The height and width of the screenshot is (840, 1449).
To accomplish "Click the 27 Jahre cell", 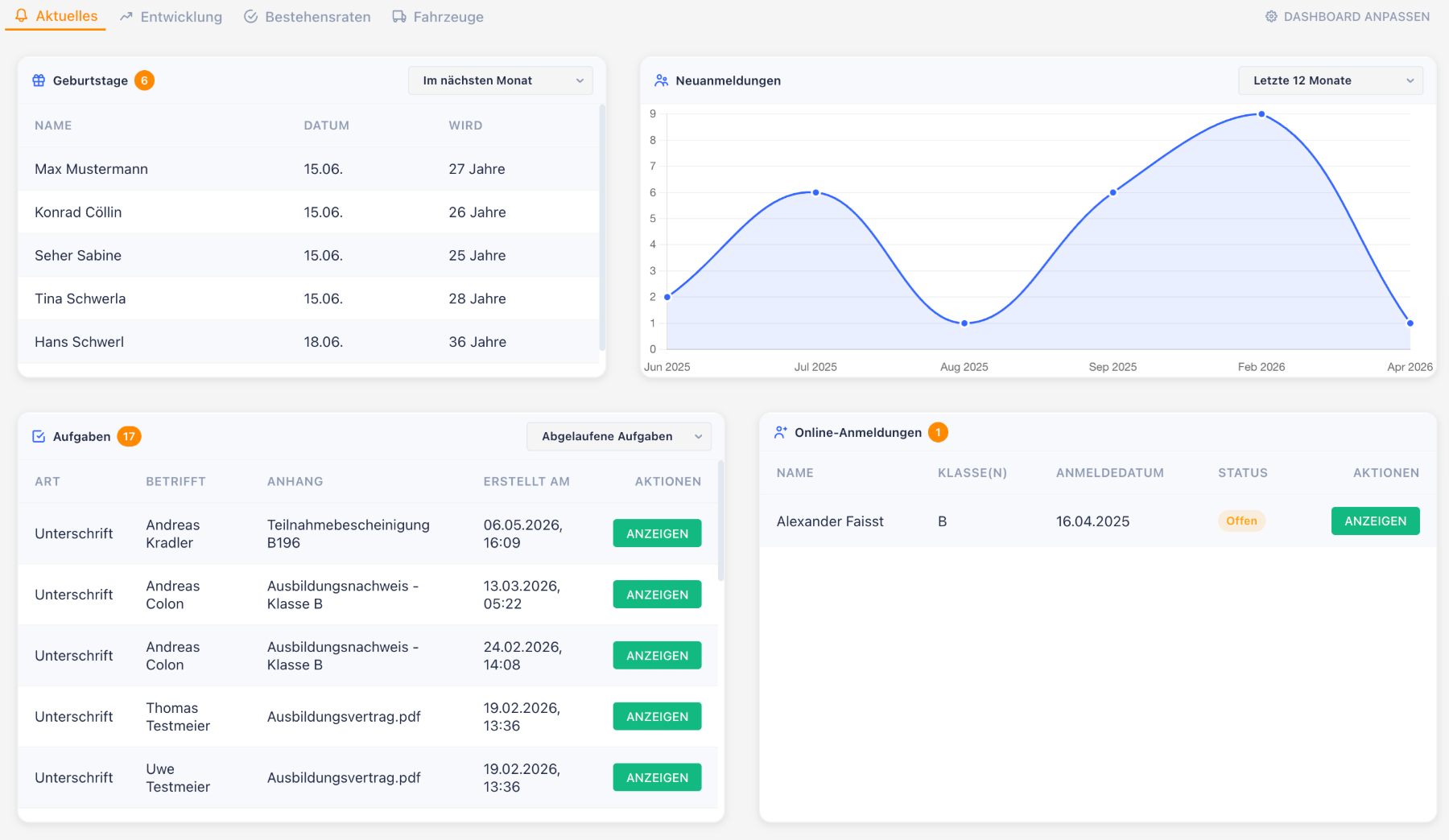I will pyautogui.click(x=477, y=169).
